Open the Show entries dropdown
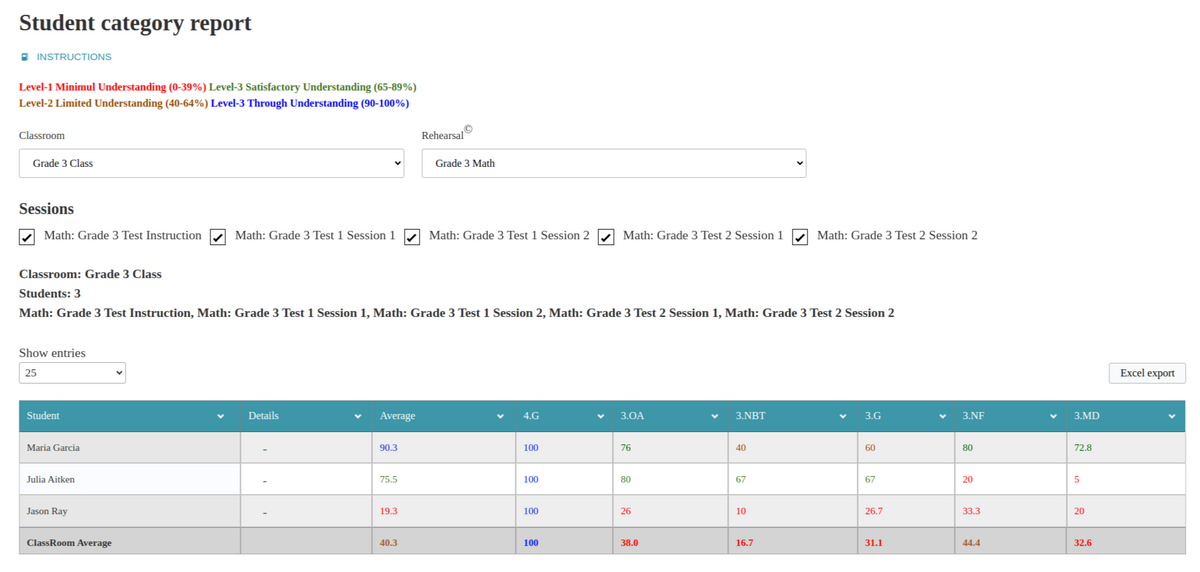1200x572 pixels. 72,373
